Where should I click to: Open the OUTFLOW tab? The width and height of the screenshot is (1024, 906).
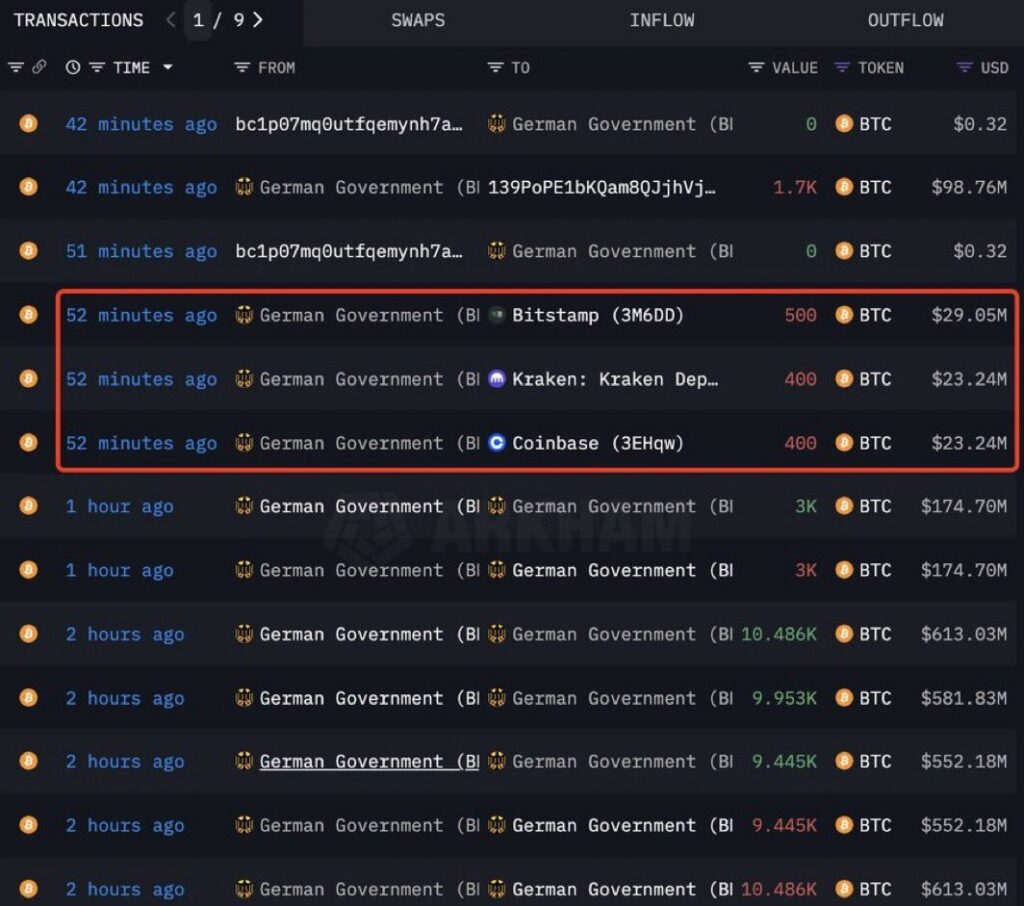pos(905,20)
